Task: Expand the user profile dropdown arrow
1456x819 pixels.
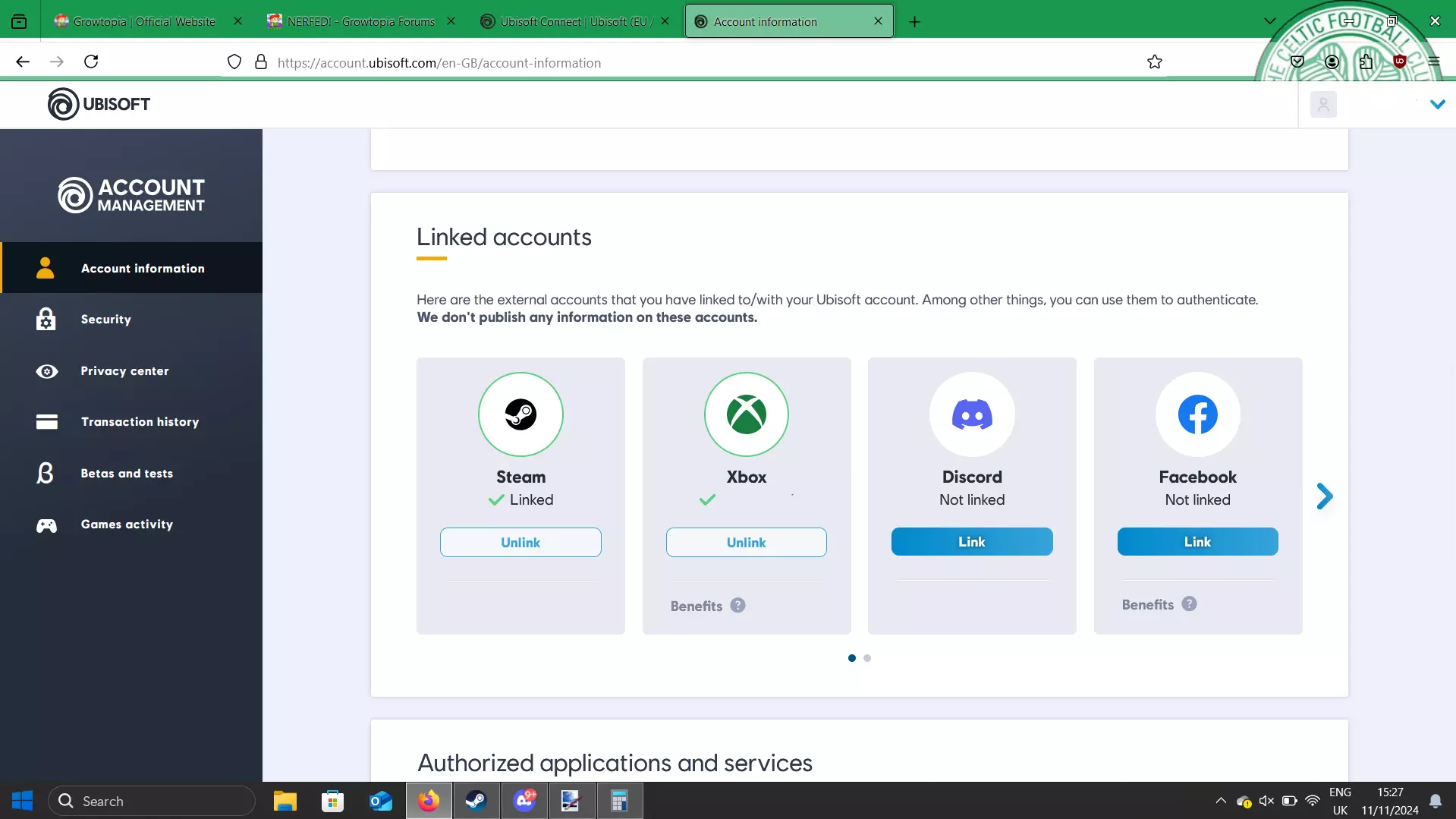Action: tap(1437, 105)
